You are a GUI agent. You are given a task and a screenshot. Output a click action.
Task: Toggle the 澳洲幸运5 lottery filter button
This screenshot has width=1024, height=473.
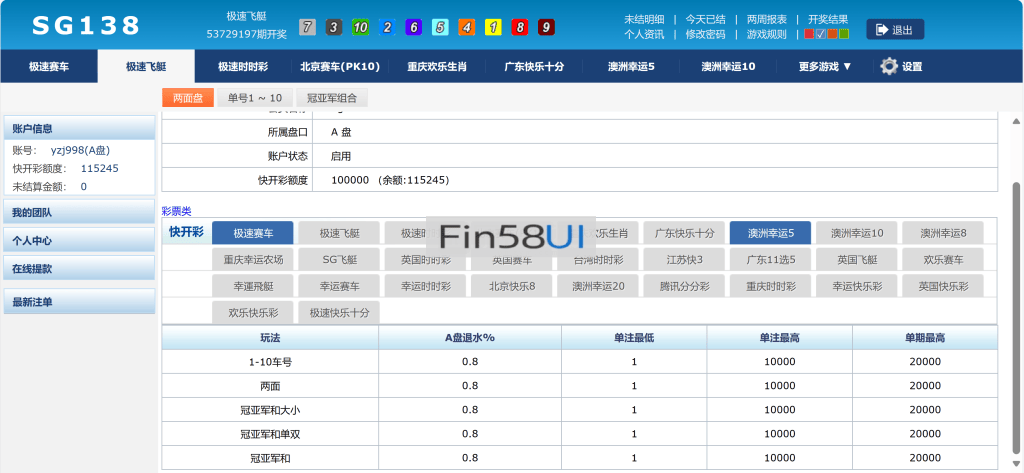tap(771, 233)
